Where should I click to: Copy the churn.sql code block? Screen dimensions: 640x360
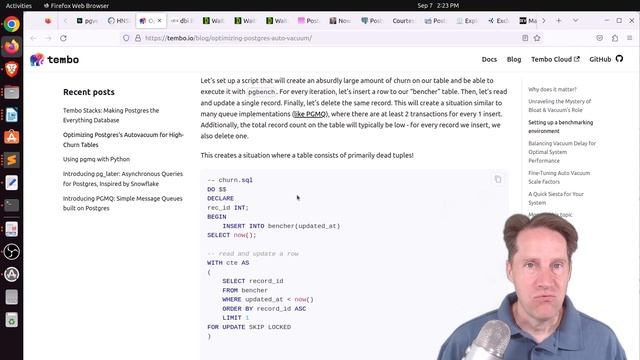498,179
